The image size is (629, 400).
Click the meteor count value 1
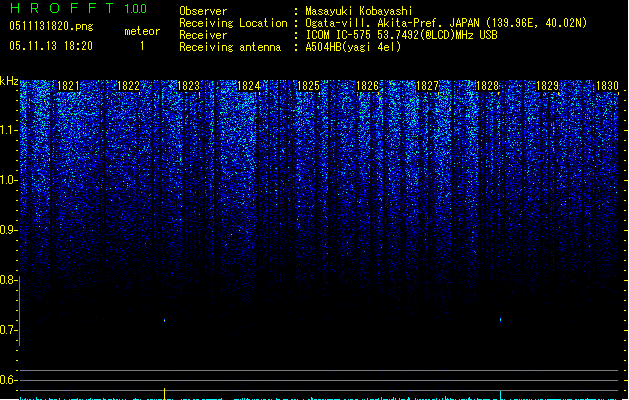pyautogui.click(x=142, y=46)
